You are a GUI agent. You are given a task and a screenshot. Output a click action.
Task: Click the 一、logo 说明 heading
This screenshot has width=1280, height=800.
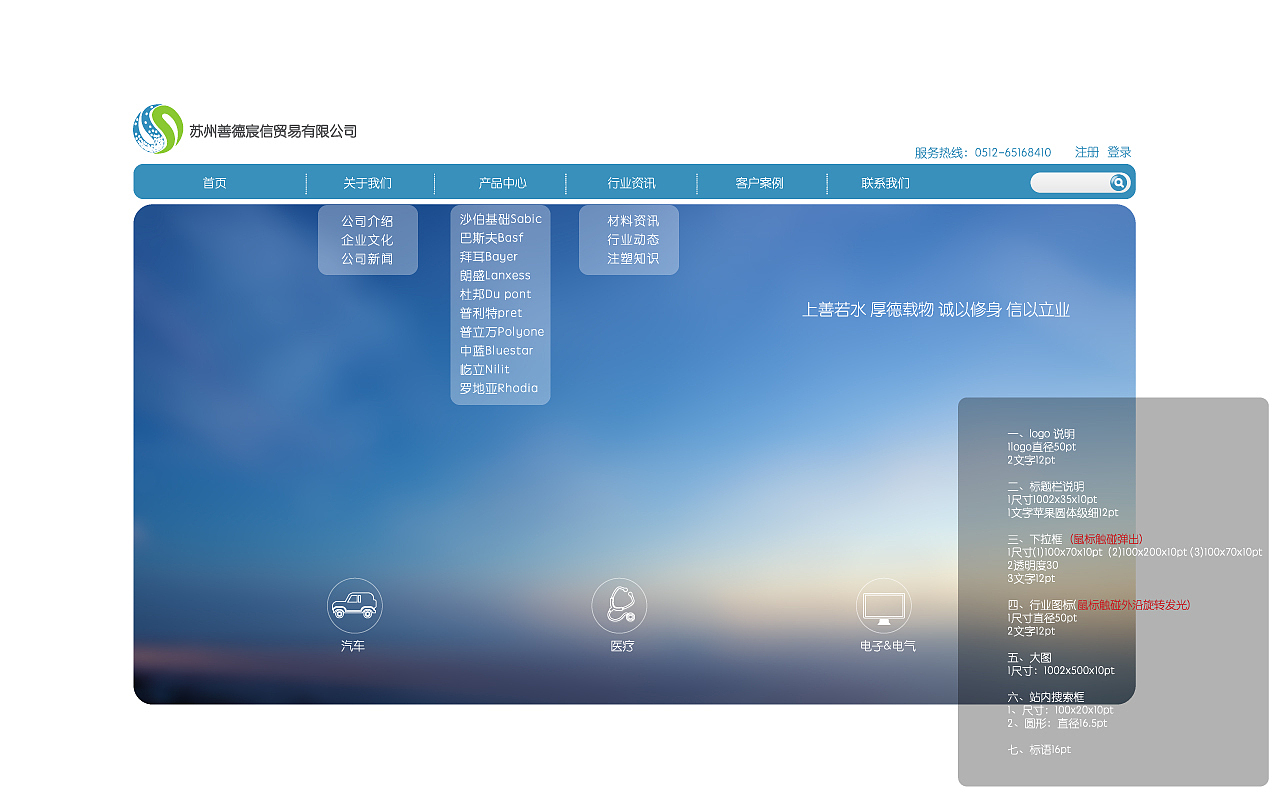point(1041,434)
